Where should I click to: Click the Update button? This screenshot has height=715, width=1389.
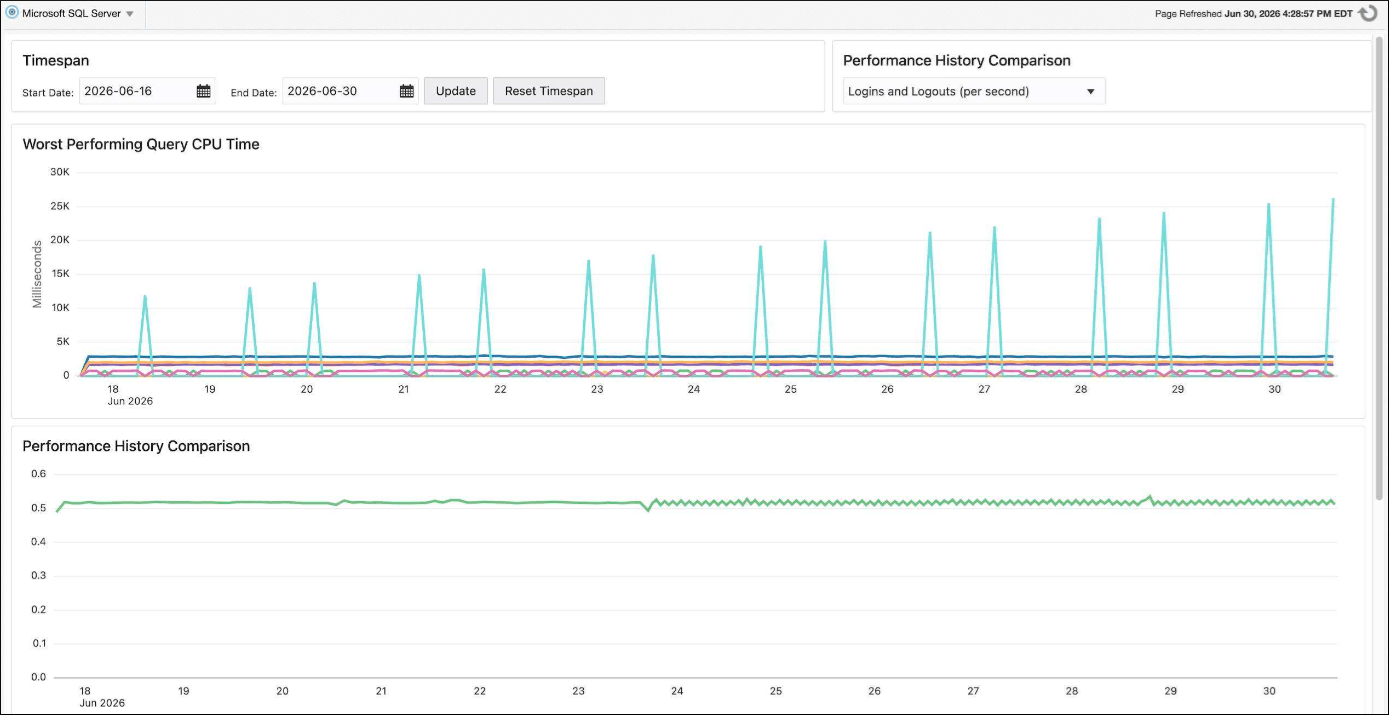coord(456,91)
